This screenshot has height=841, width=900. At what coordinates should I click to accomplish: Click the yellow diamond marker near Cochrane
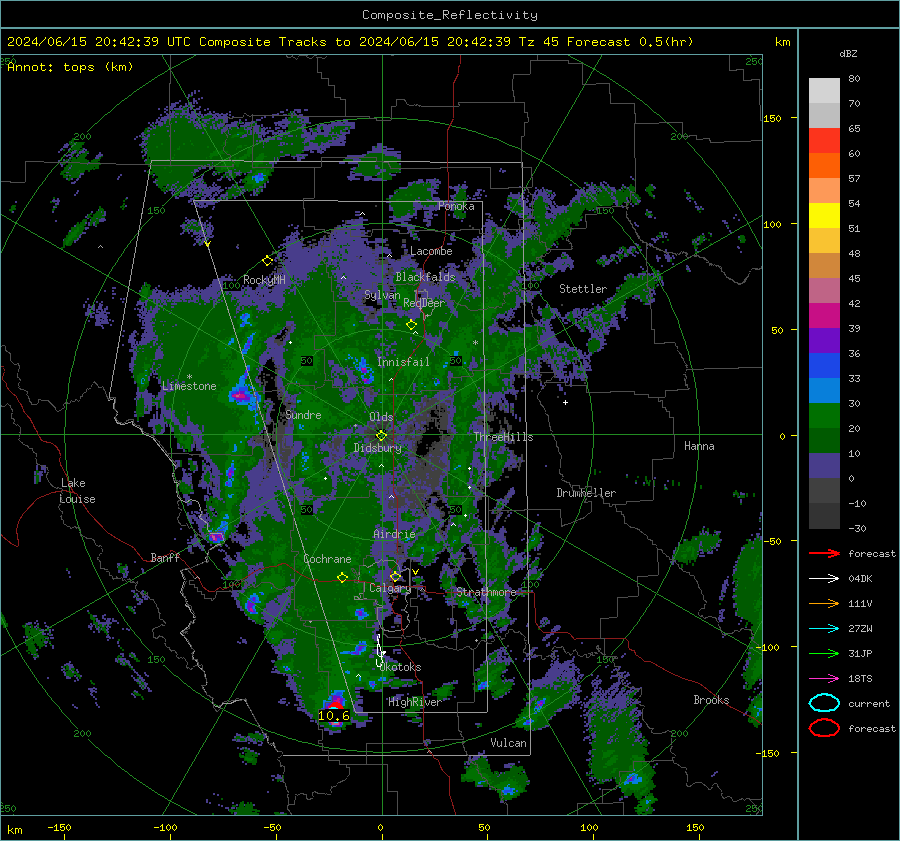tap(343, 578)
